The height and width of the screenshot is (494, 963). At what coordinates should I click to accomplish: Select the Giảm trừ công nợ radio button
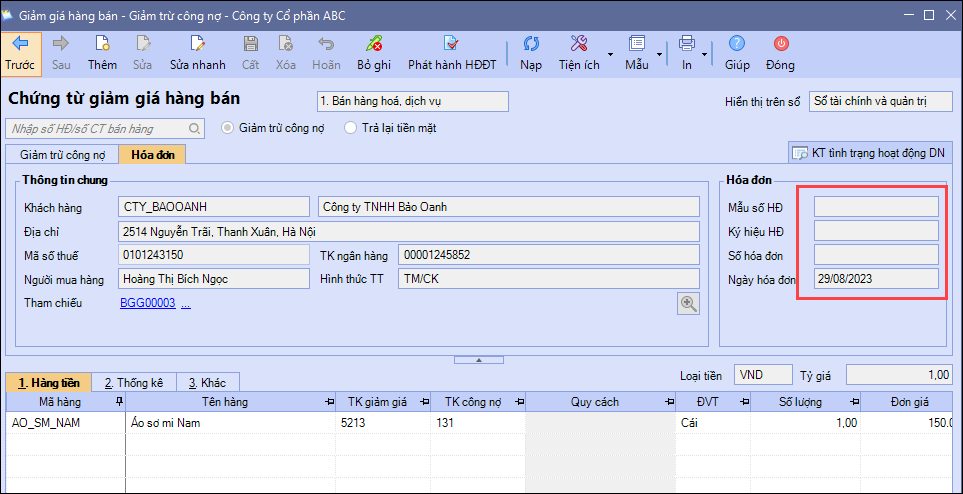pyautogui.click(x=228, y=128)
